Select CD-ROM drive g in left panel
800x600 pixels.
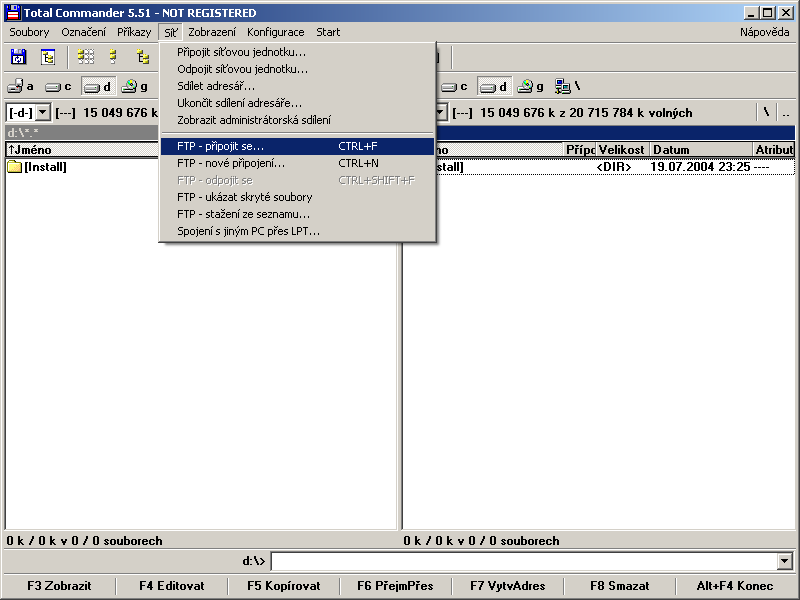point(135,86)
